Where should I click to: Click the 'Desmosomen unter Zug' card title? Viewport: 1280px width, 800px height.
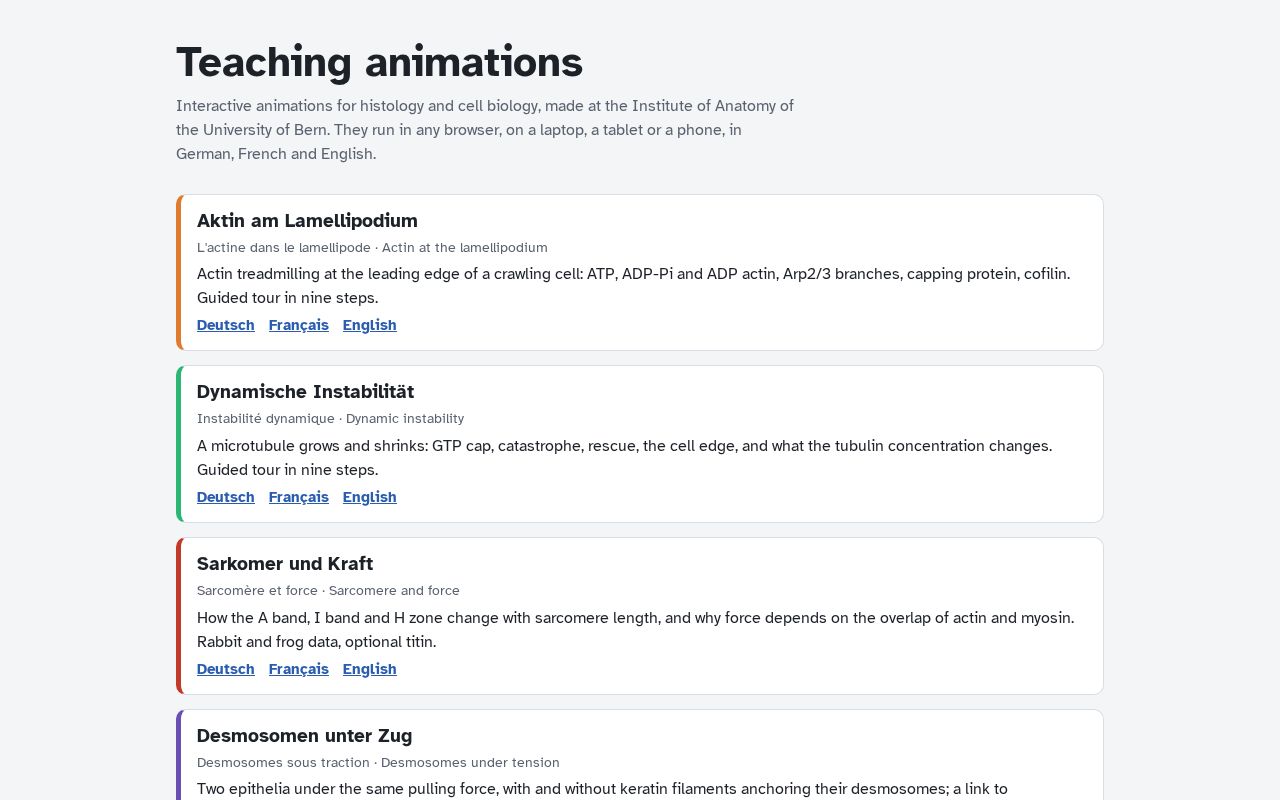tap(304, 736)
